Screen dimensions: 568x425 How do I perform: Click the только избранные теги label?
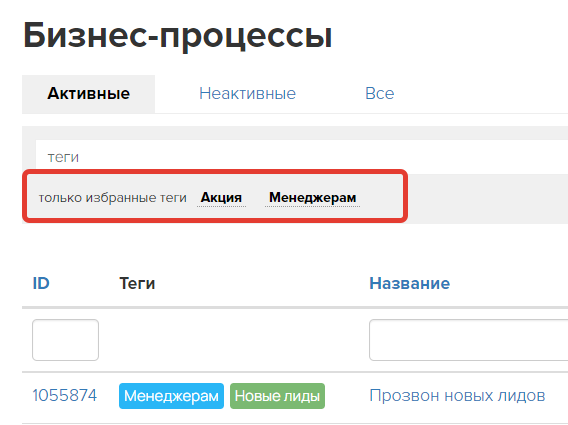pos(113,198)
